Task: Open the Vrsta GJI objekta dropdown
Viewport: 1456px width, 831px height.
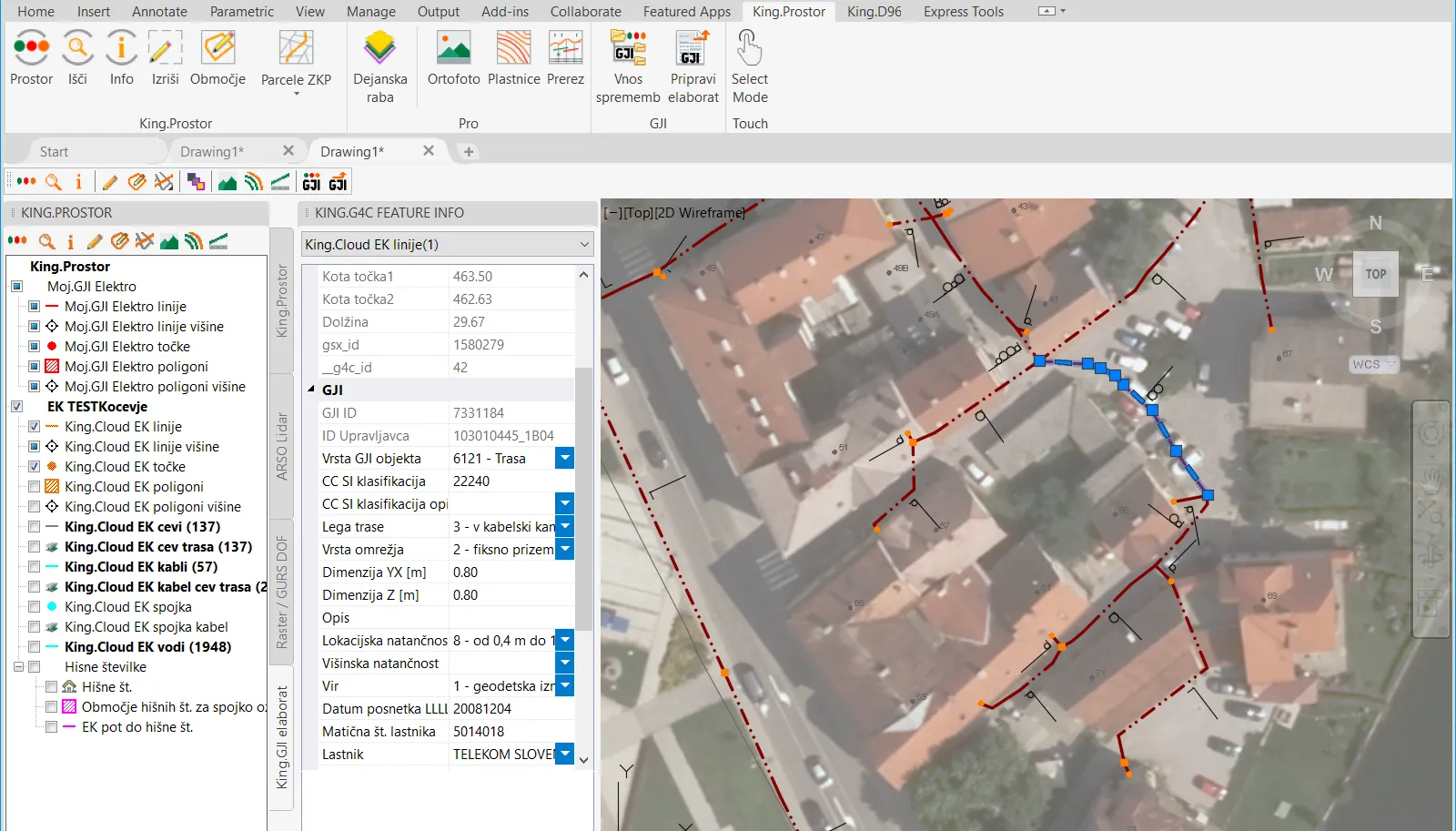Action: pos(565,459)
